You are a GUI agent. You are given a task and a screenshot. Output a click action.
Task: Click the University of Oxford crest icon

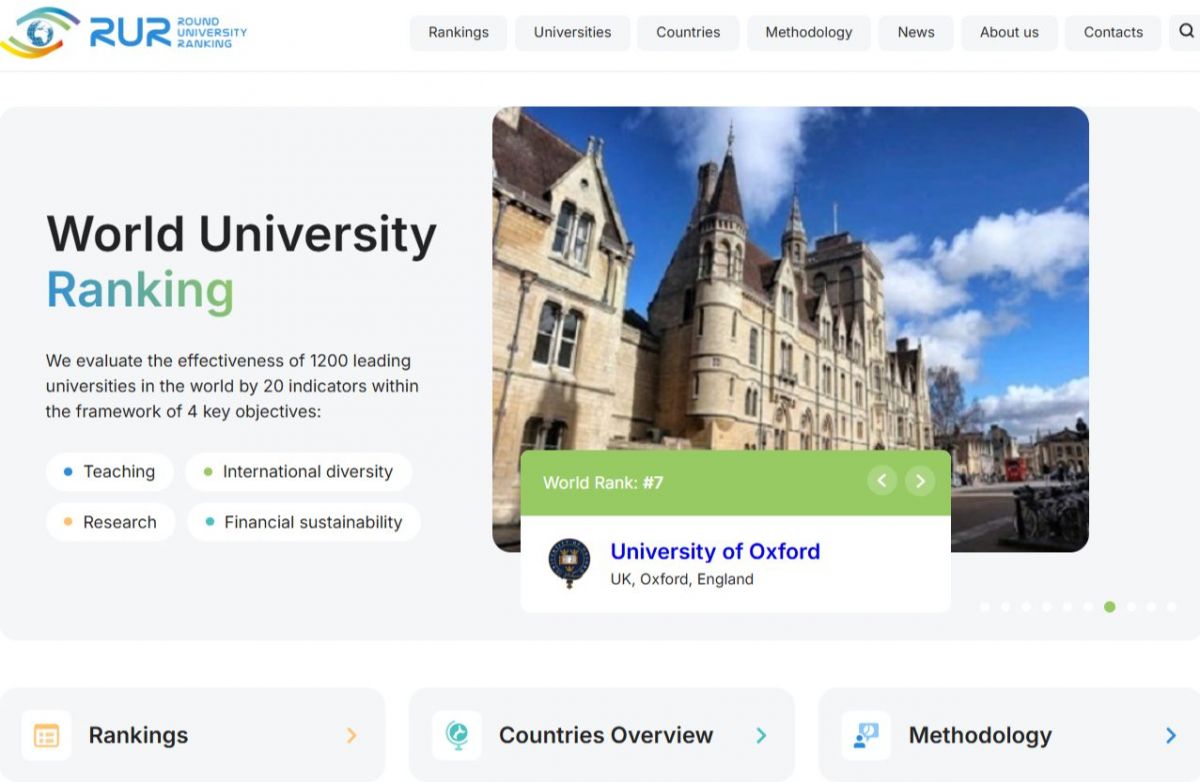[x=569, y=563]
